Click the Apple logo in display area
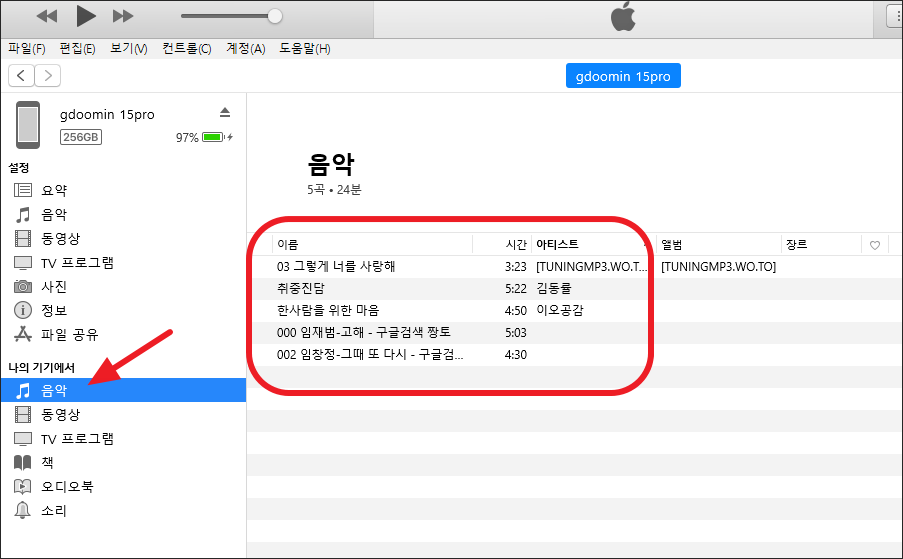Viewport: 903px width, 559px height. [623, 17]
